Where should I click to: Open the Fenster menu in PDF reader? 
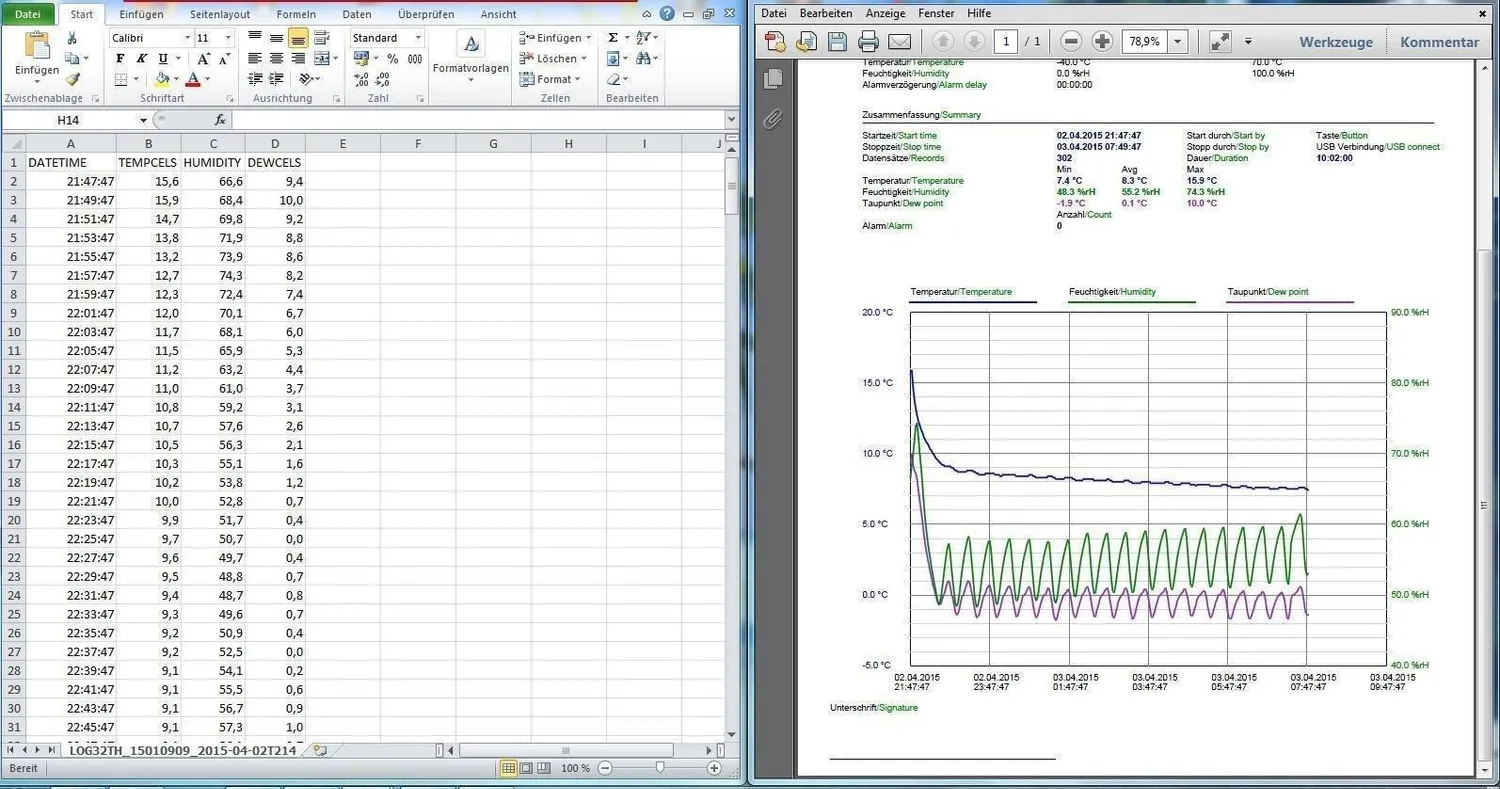pyautogui.click(x=937, y=13)
